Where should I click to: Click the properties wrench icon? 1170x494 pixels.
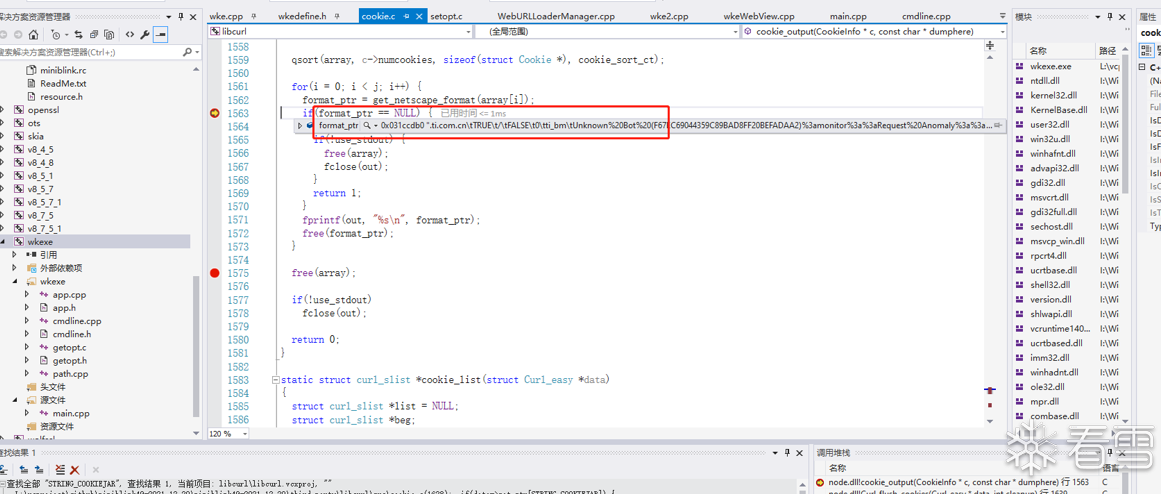coord(145,34)
